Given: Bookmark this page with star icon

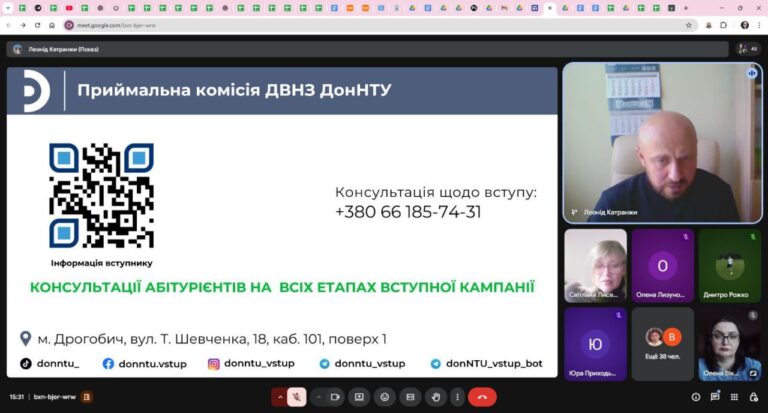Looking at the screenshot, I should [689, 25].
